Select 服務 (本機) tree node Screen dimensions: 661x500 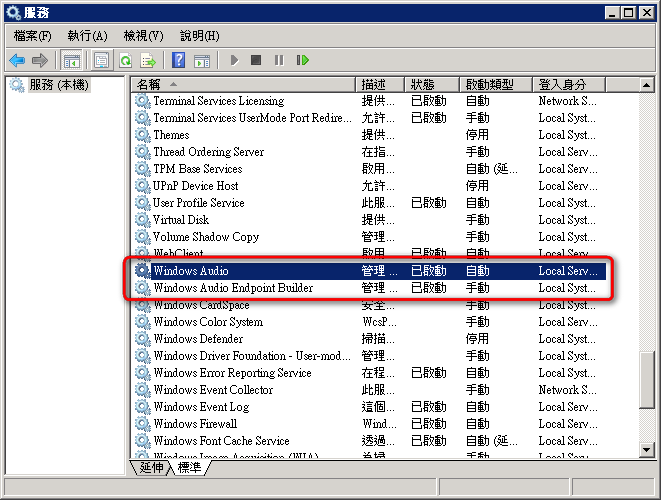59,85
